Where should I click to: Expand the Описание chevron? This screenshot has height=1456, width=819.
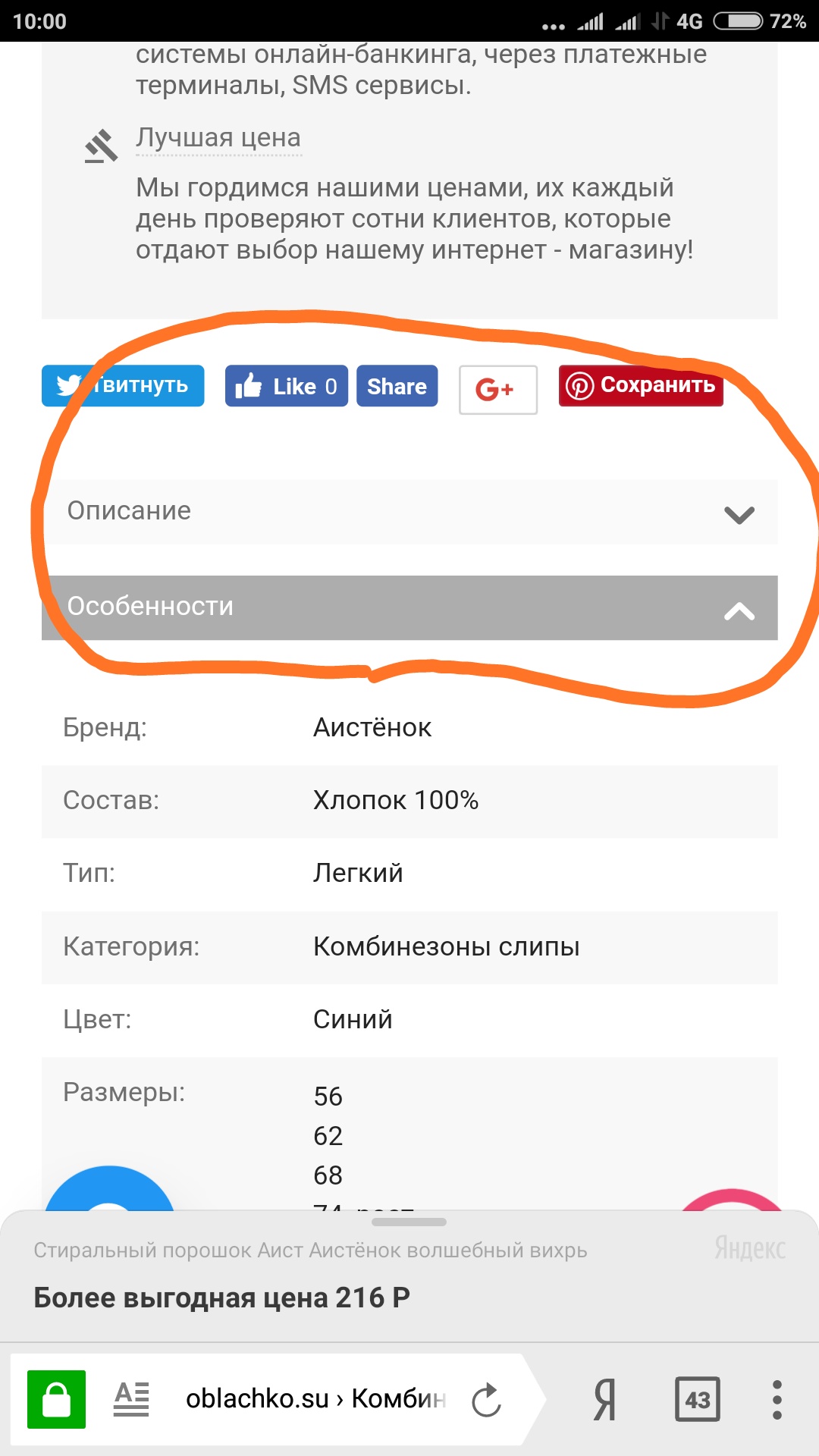click(x=739, y=515)
